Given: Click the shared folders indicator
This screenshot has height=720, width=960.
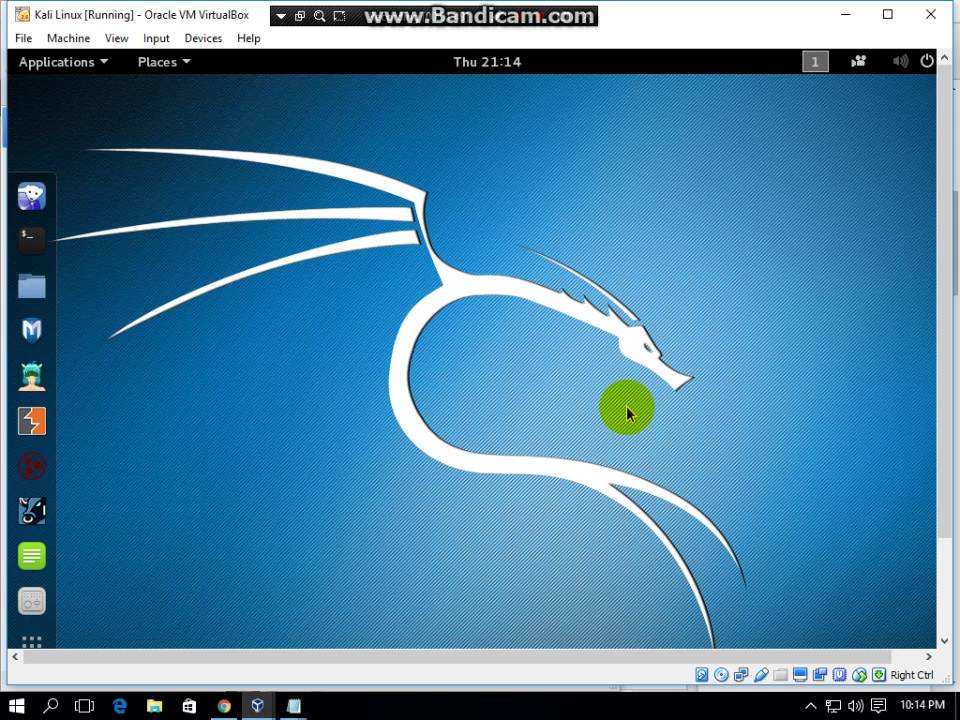Looking at the screenshot, I should coord(780,675).
